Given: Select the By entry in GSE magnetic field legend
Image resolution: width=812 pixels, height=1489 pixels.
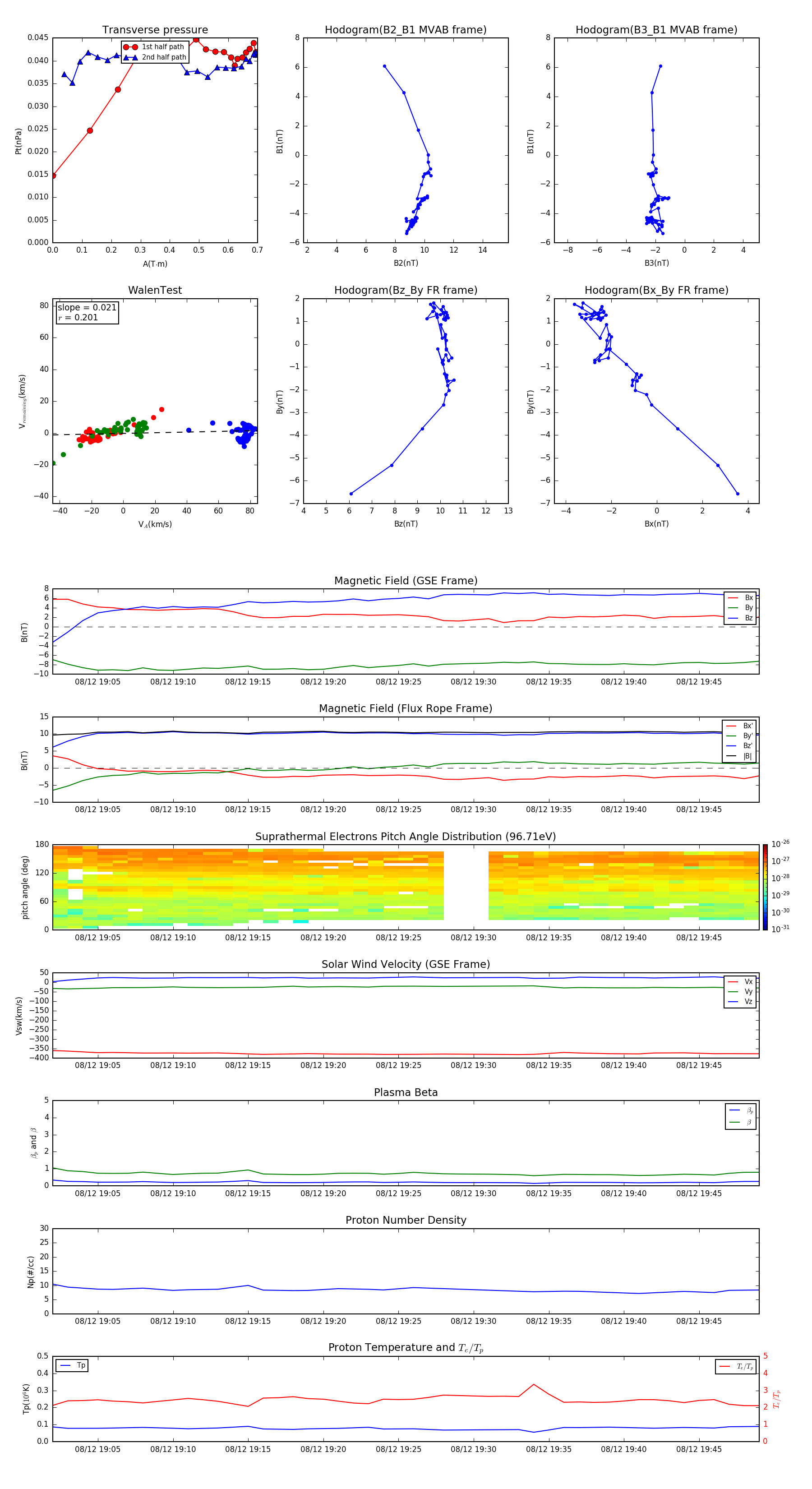Looking at the screenshot, I should tap(740, 608).
